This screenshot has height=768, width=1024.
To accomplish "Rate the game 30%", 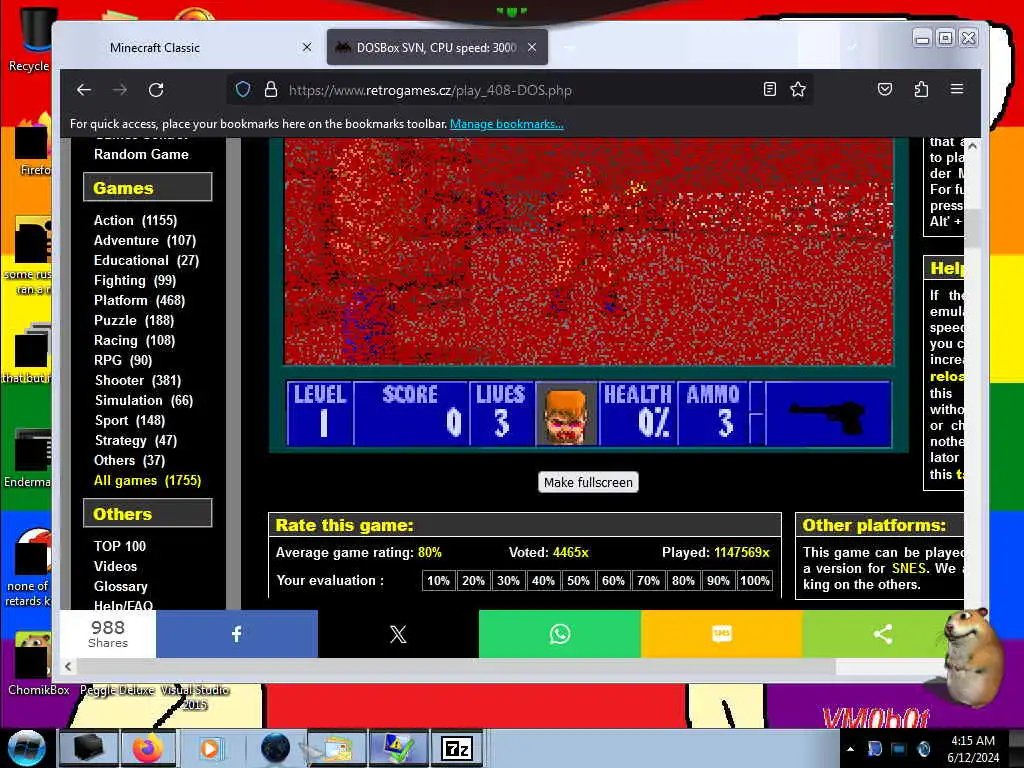I will point(508,581).
